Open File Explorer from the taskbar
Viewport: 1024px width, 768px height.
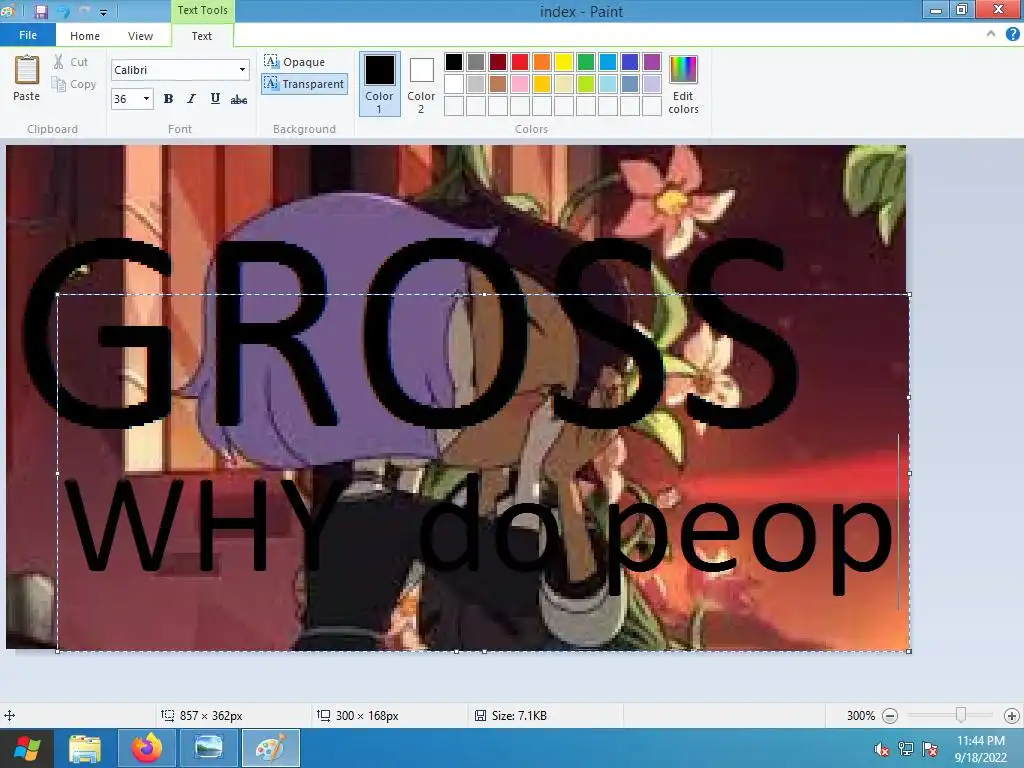[x=85, y=748]
